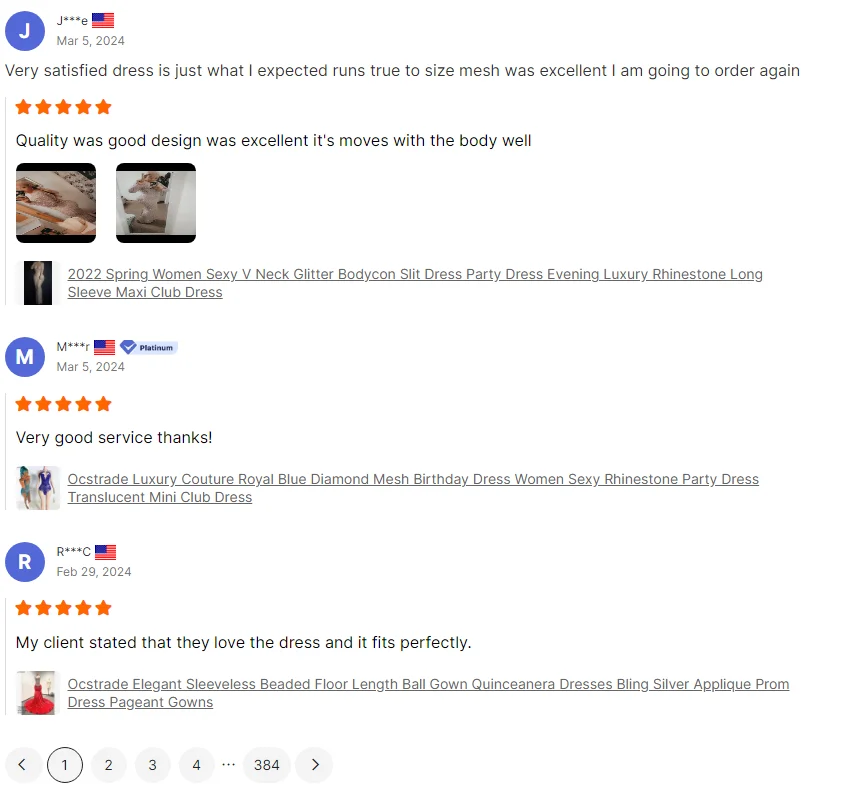Viewport: 848px width, 794px height.
Task: Select page 3 of reviews
Action: 153,765
